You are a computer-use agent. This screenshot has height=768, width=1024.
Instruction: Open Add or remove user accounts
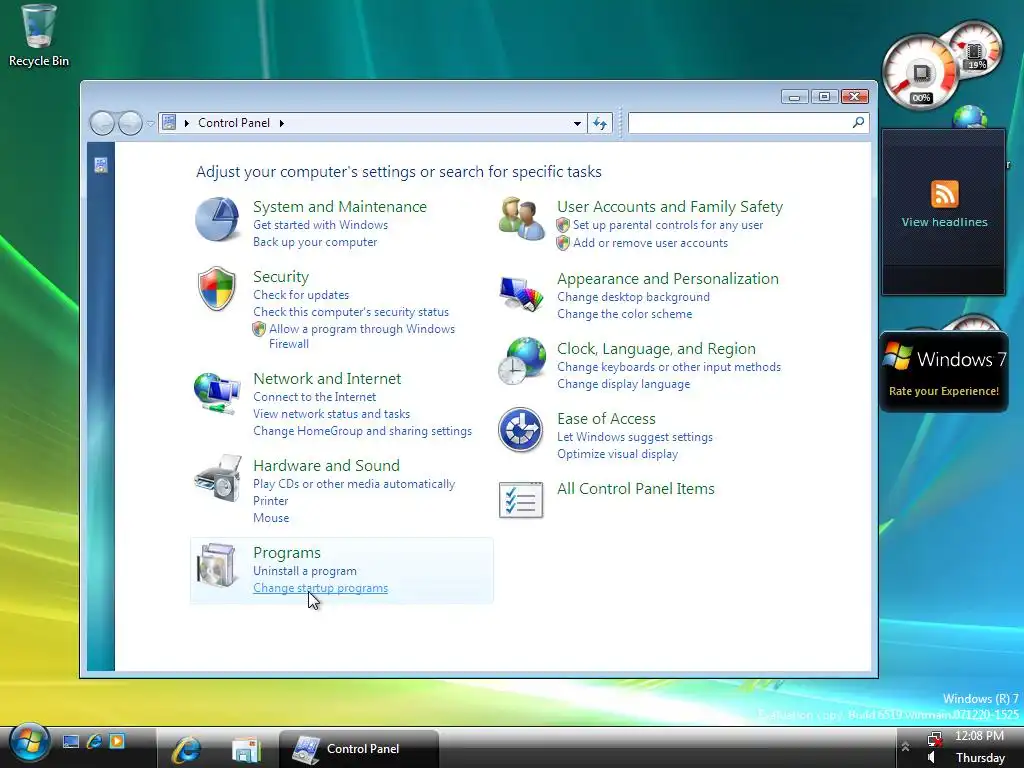click(x=650, y=243)
